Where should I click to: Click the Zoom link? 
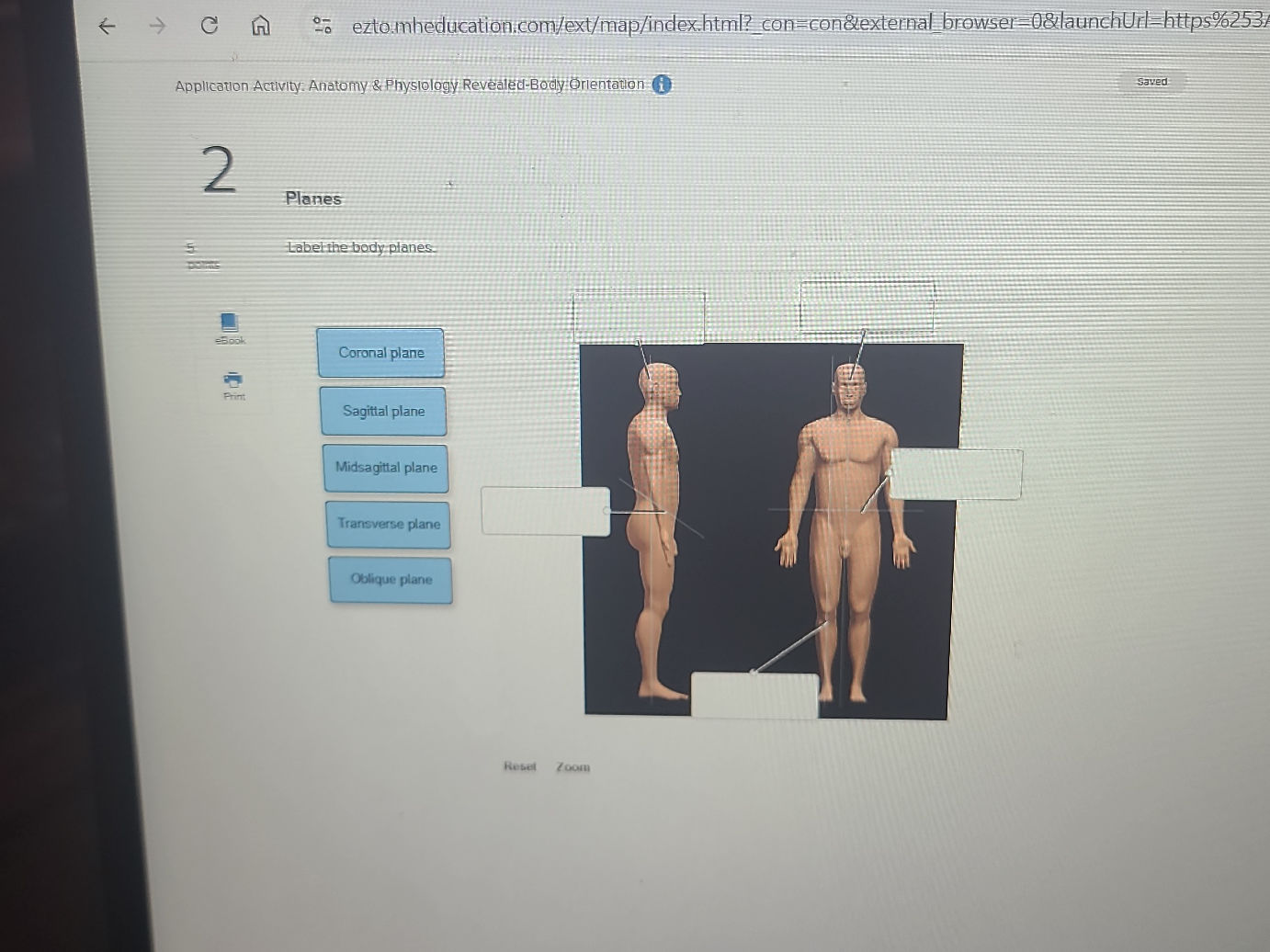[573, 767]
